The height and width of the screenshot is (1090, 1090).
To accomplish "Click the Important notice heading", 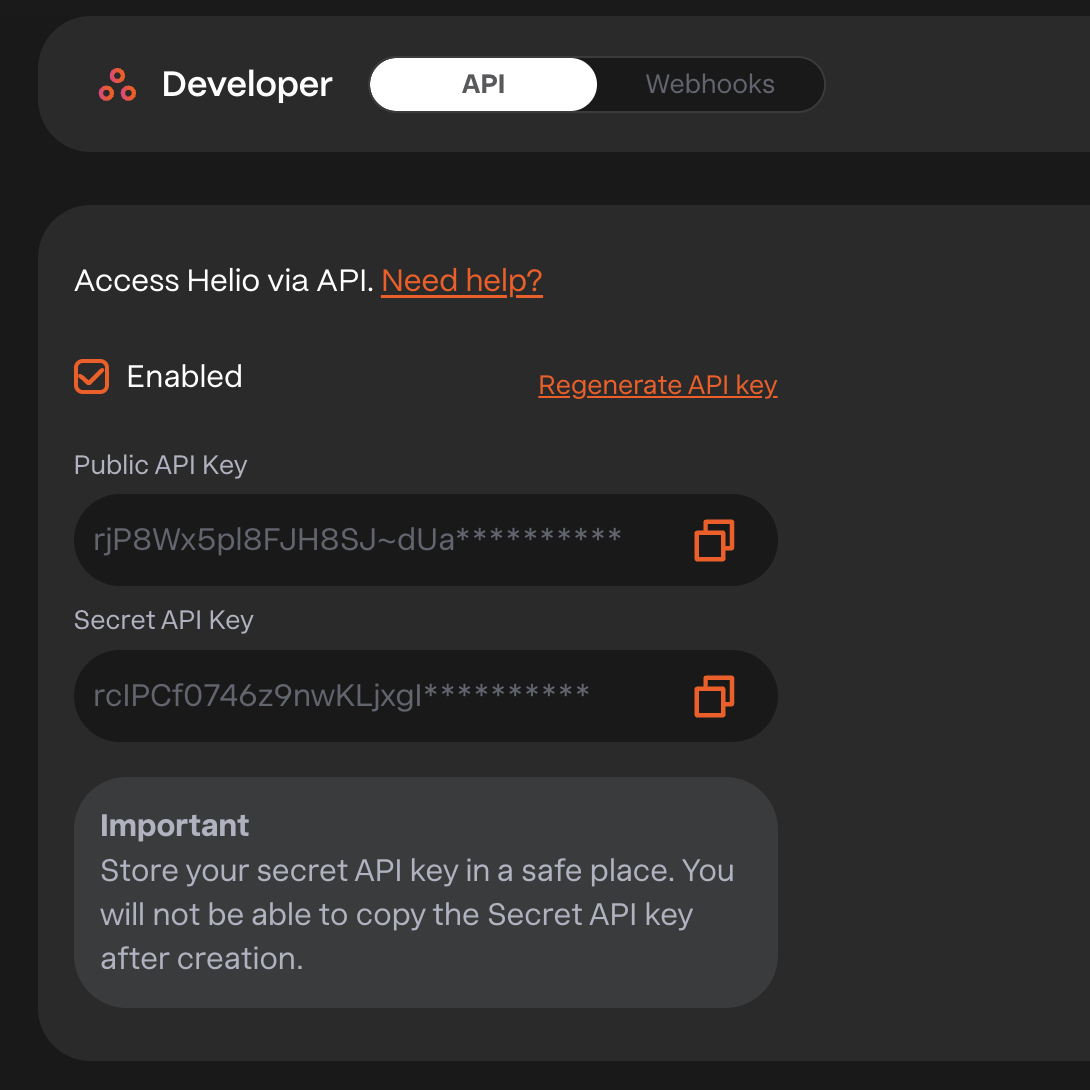I will 174,825.
